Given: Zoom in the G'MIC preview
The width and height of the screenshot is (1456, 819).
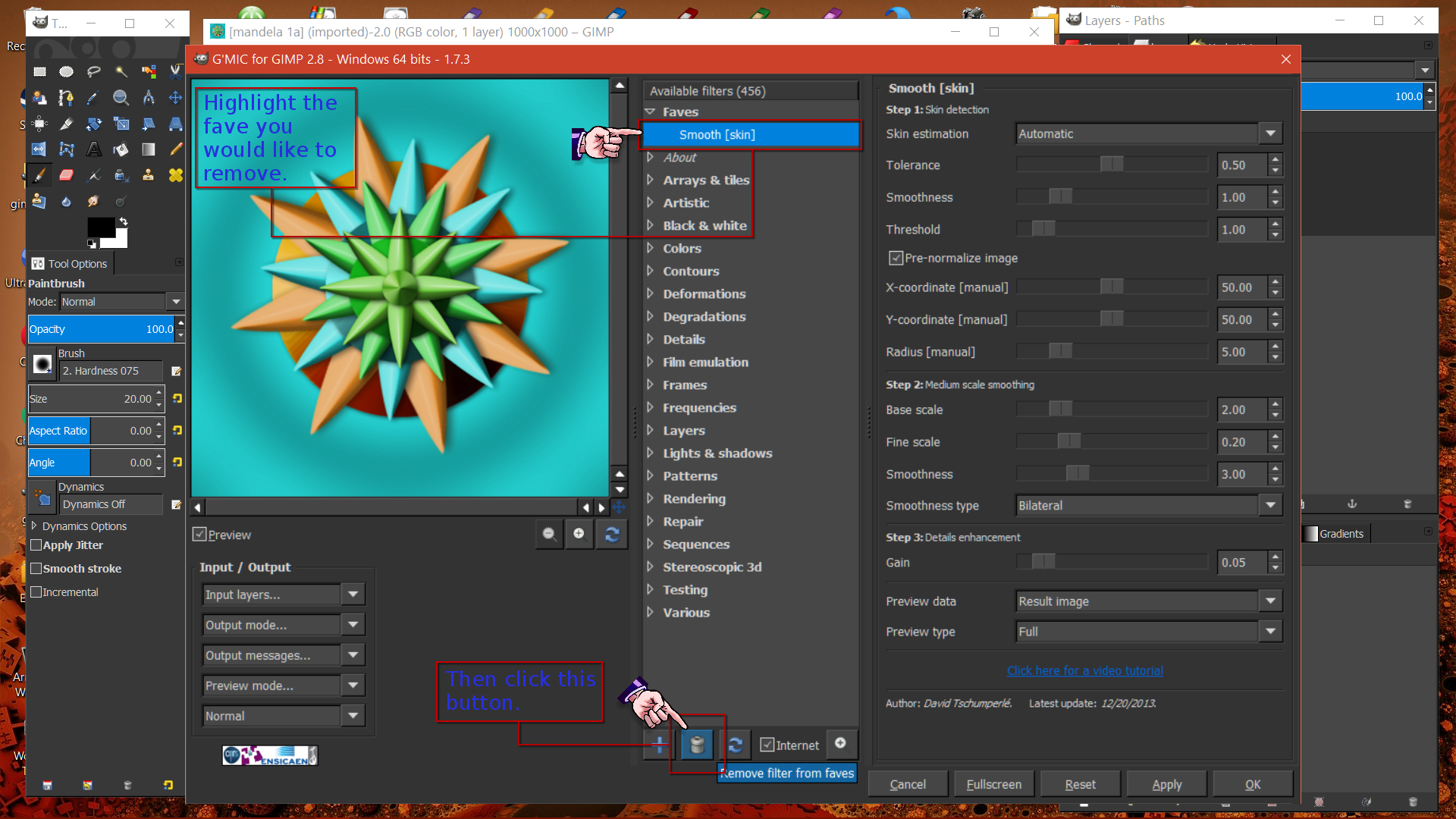Looking at the screenshot, I should [x=579, y=534].
